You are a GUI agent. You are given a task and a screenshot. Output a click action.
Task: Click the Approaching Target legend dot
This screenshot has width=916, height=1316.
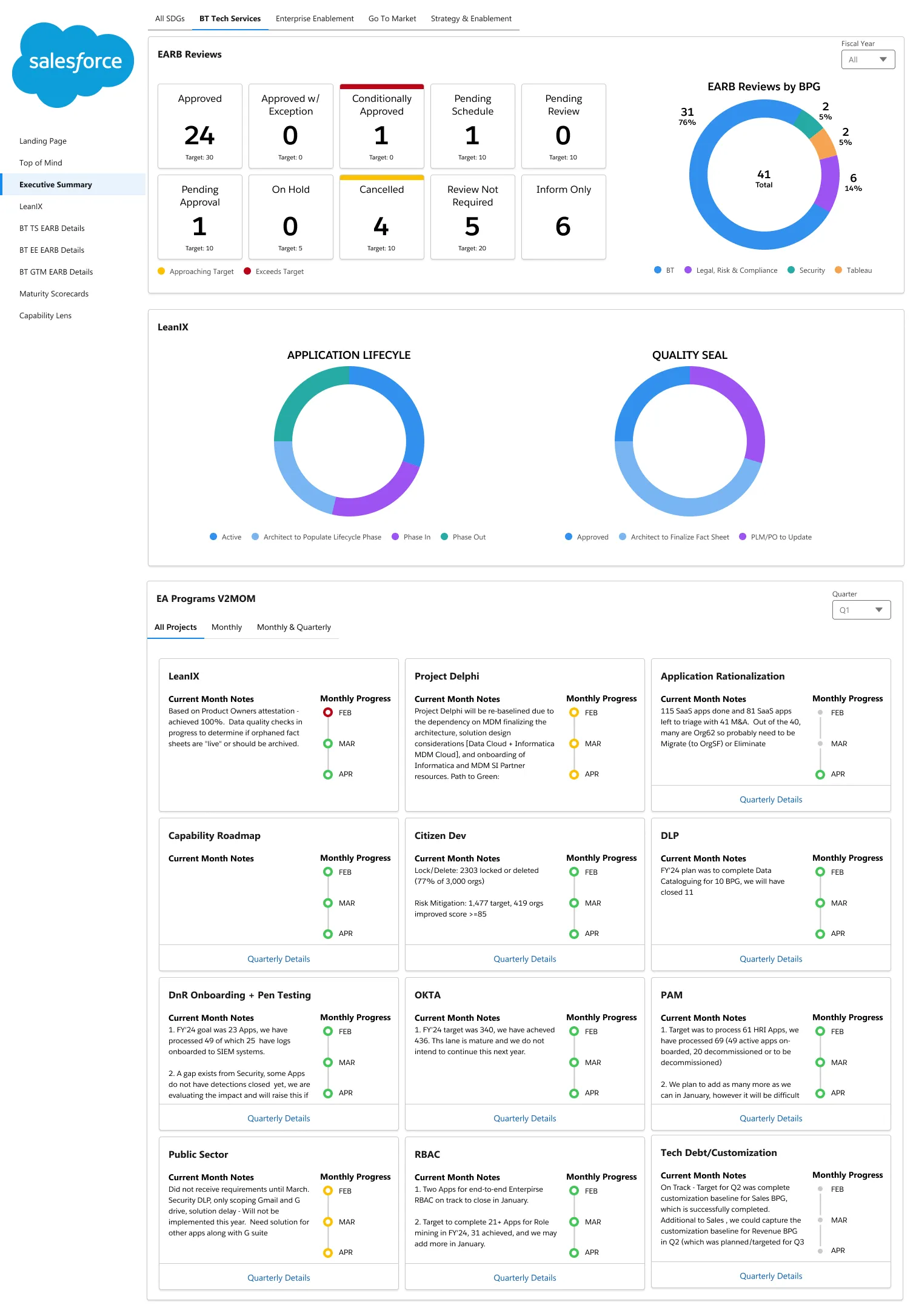click(161, 272)
